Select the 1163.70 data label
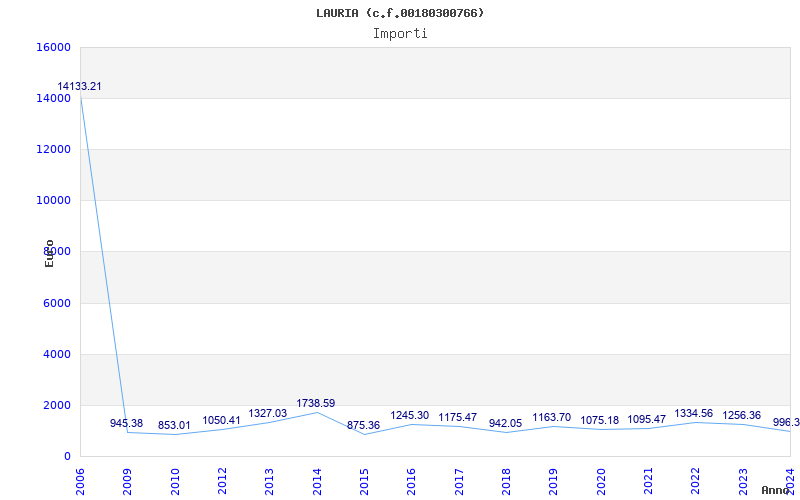The width and height of the screenshot is (800, 500). click(552, 417)
